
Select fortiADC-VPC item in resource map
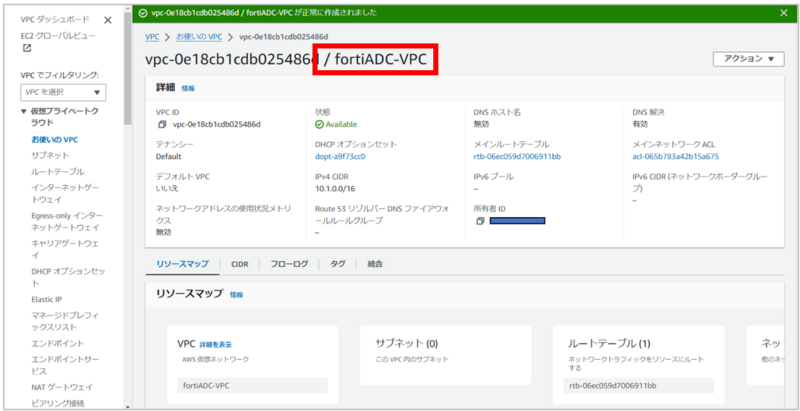pyautogui.click(x=252, y=386)
